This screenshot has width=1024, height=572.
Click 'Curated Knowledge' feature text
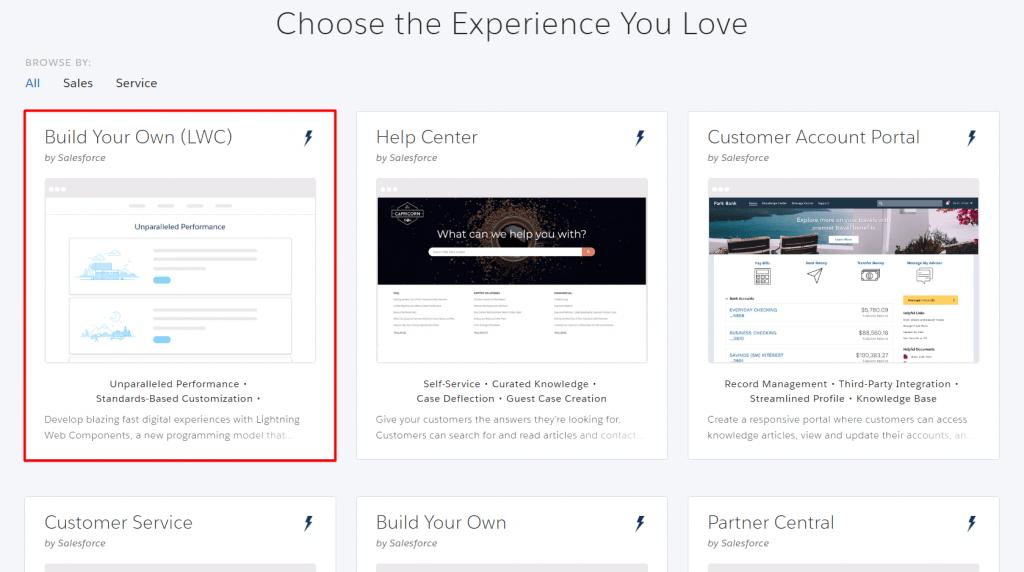pyautogui.click(x=541, y=384)
